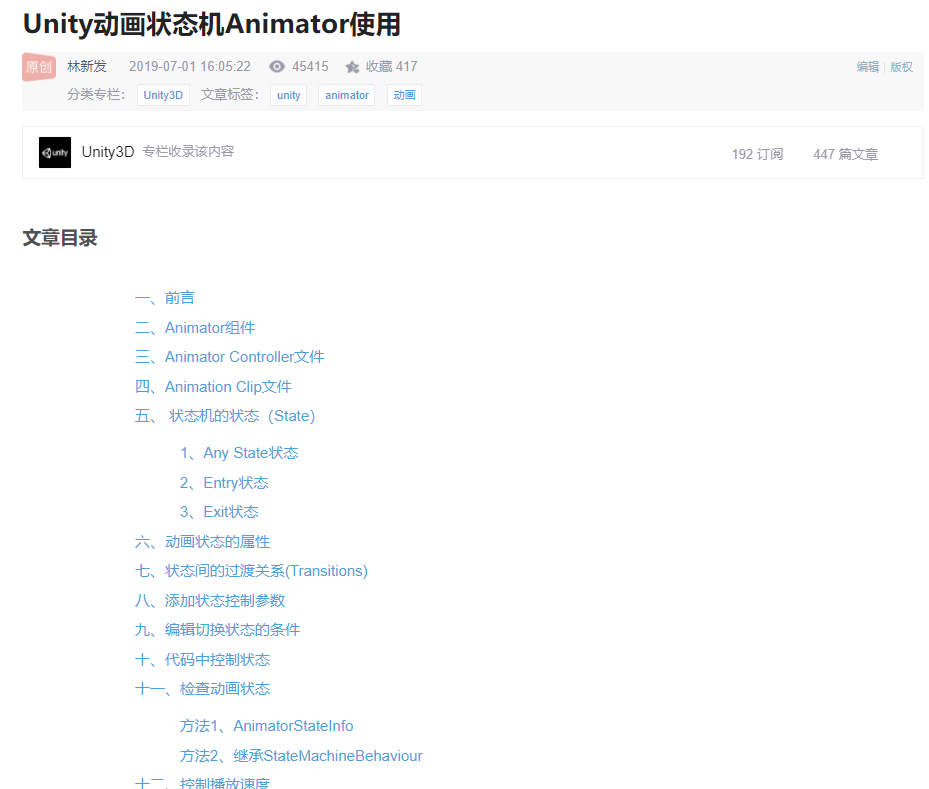Click the Unity3D column logo thumbnail
Screen dimensions: 929x789
[x=55, y=152]
